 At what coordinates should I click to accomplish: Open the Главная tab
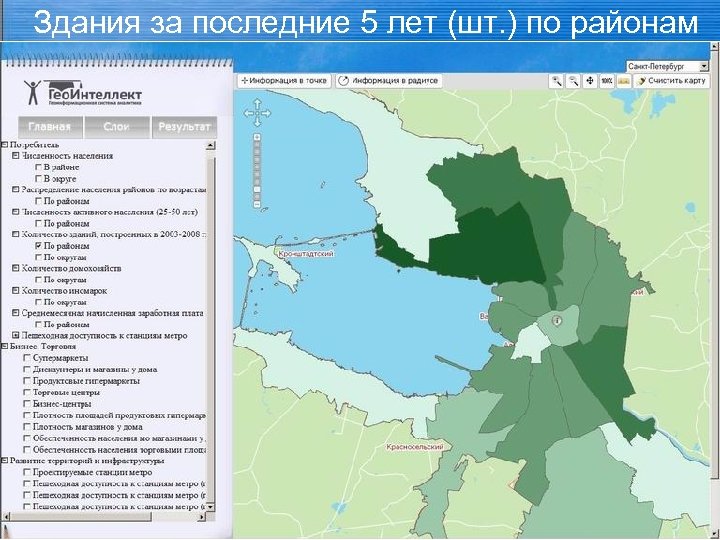[x=50, y=127]
